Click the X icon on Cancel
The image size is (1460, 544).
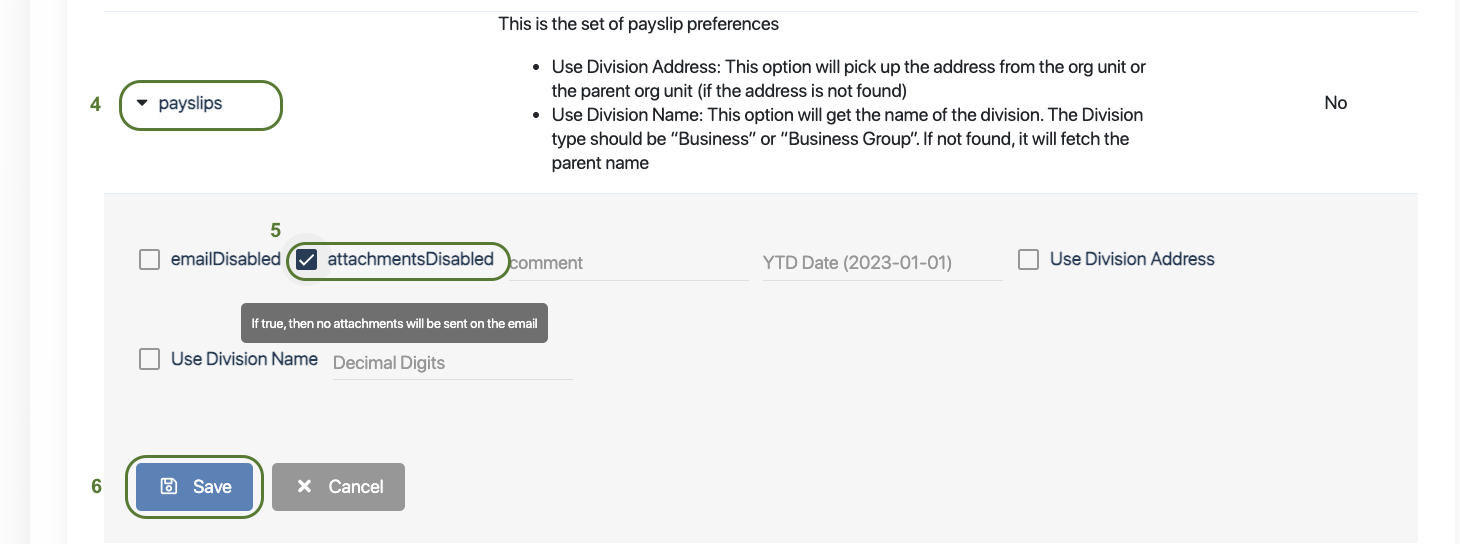tap(305, 487)
